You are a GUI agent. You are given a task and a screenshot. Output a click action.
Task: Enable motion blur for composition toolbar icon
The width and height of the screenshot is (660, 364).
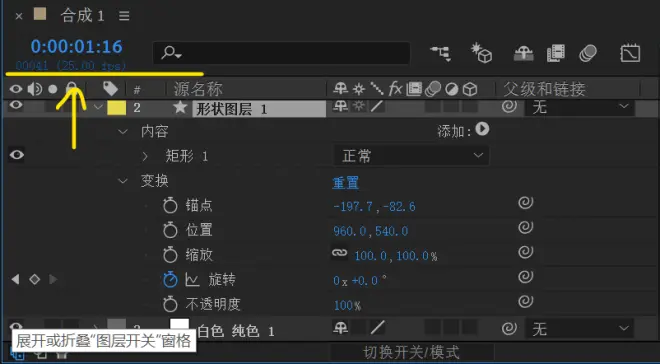pos(588,53)
